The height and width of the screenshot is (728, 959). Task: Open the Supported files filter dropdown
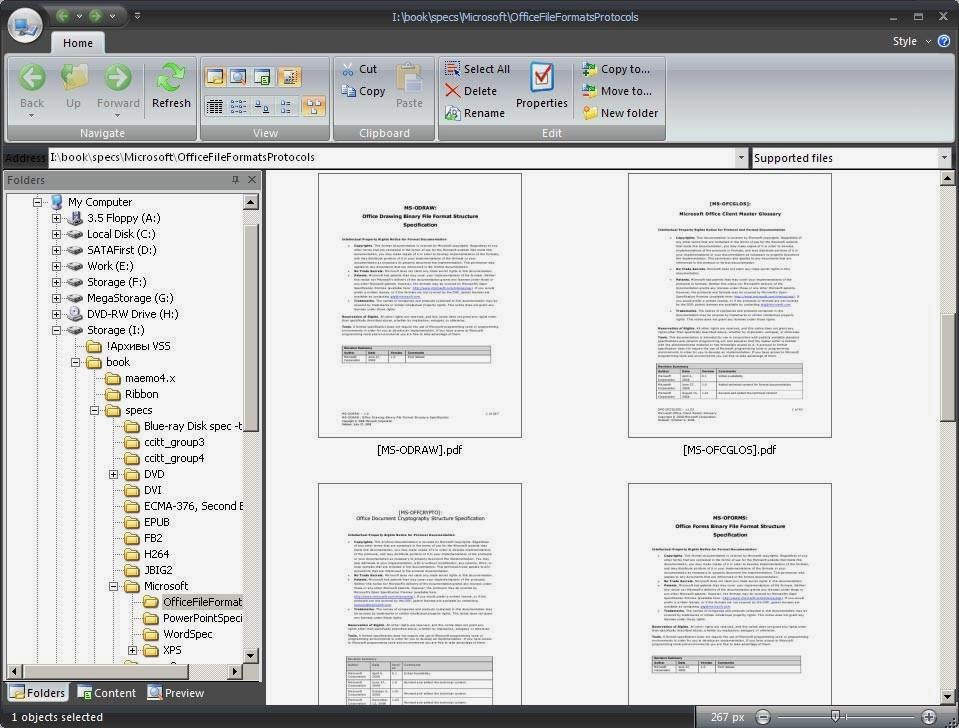click(944, 158)
